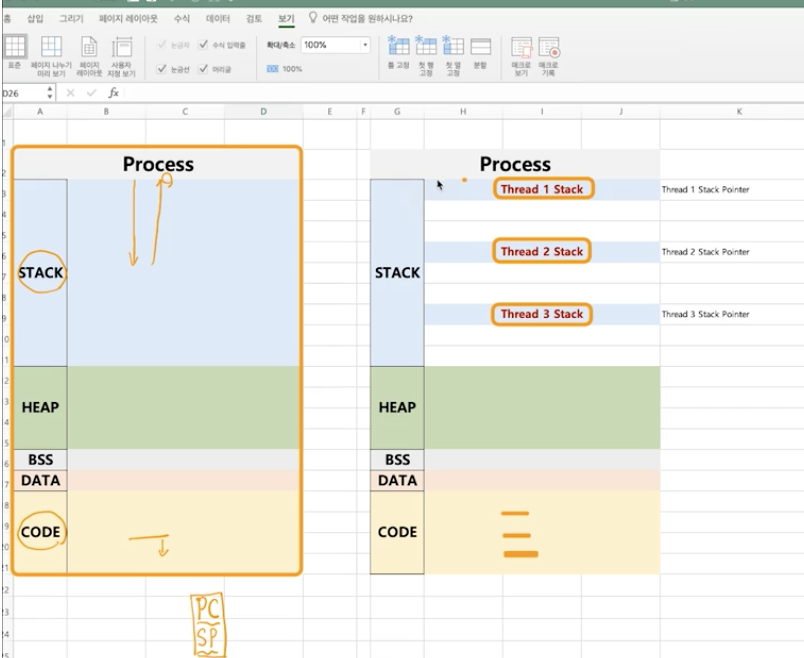This screenshot has width=804, height=658.
Task: Click the 틀 고정 freeze panes icon
Action: [398, 52]
